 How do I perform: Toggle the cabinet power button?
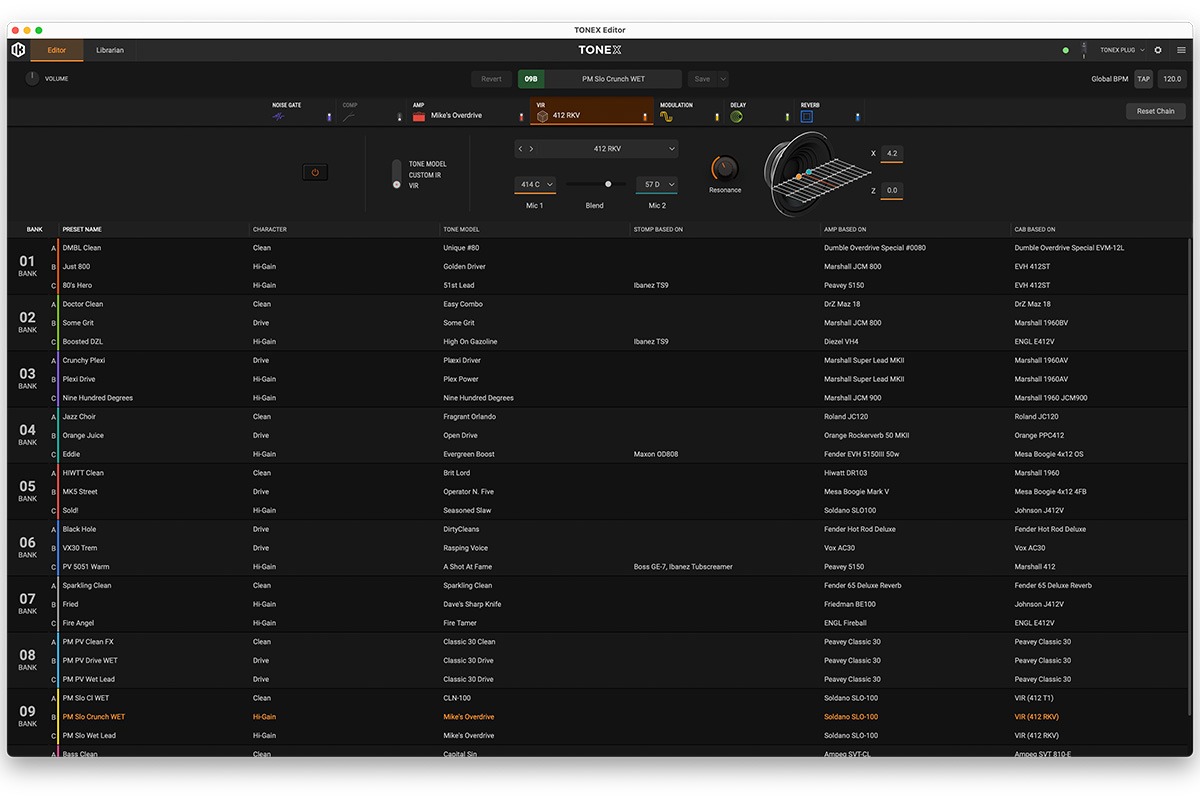[315, 172]
